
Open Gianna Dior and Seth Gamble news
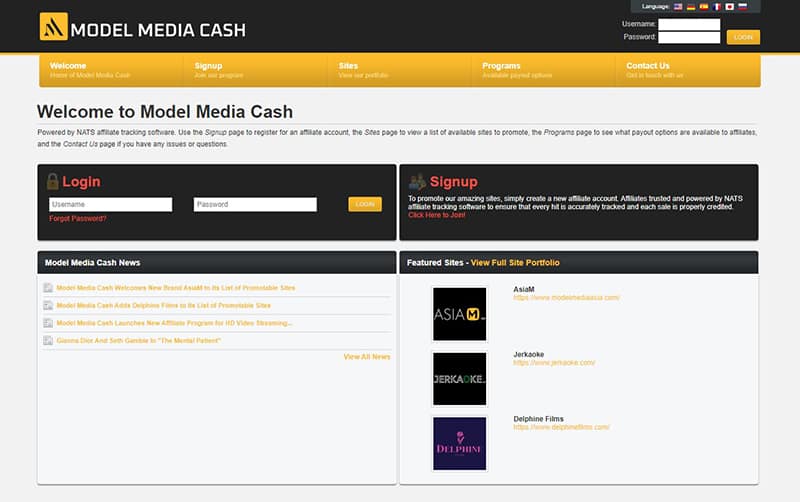pos(138,340)
